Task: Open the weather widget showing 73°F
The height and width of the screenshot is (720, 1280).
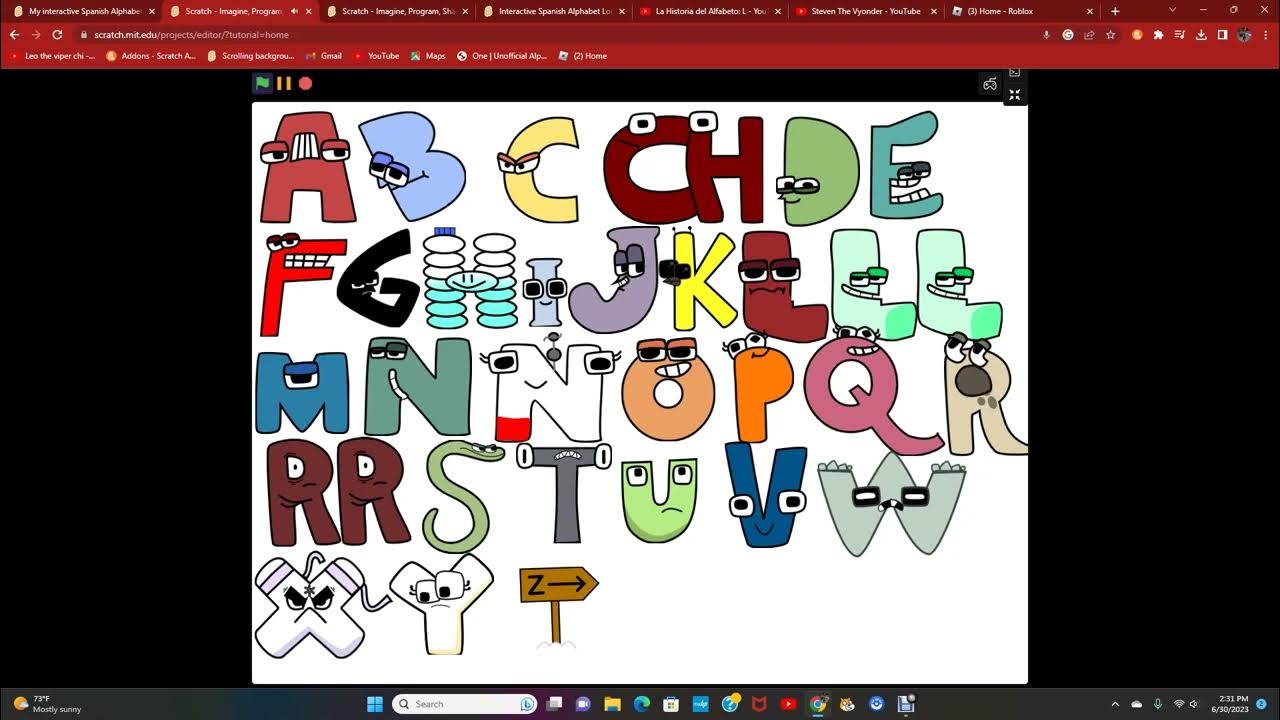Action: point(47,704)
